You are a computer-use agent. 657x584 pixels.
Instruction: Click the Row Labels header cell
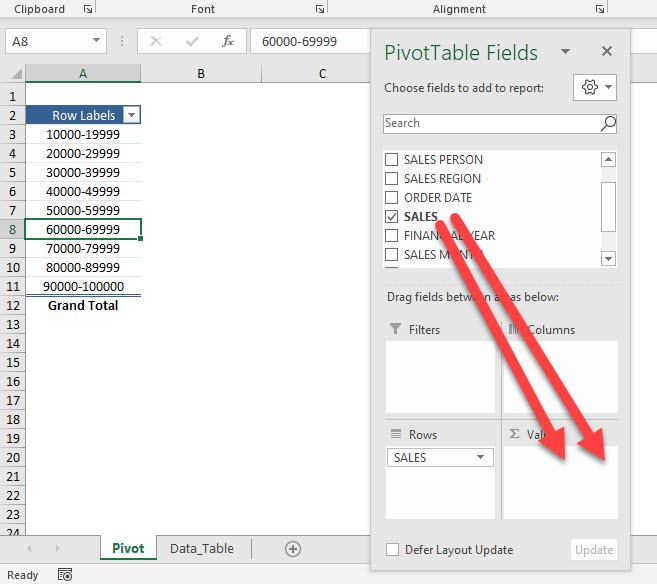[83, 115]
